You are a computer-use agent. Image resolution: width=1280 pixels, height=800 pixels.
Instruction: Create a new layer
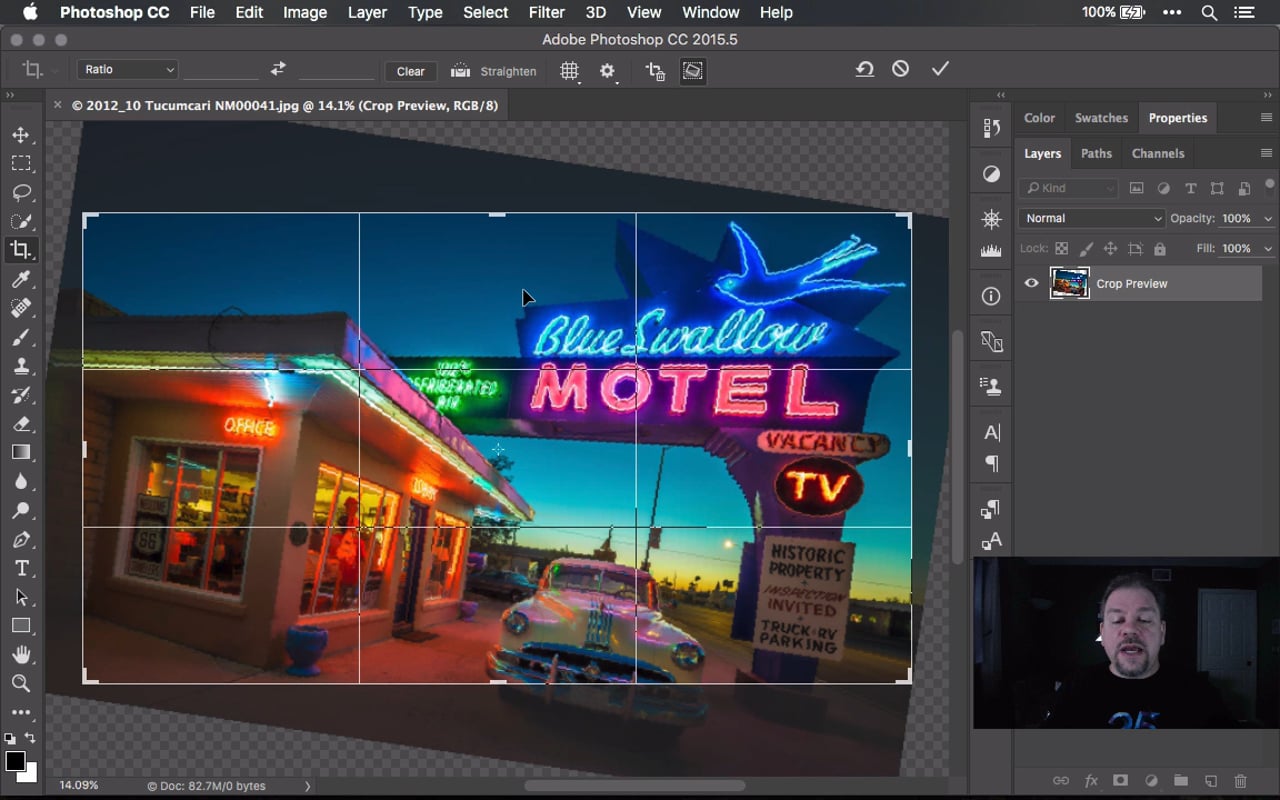point(1211,781)
